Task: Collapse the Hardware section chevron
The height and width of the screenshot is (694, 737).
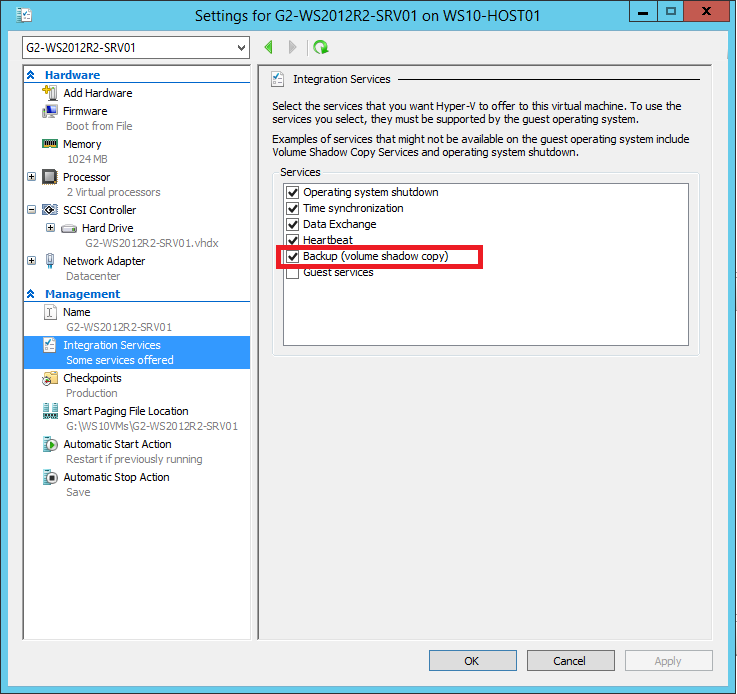Action: click(x=31, y=75)
